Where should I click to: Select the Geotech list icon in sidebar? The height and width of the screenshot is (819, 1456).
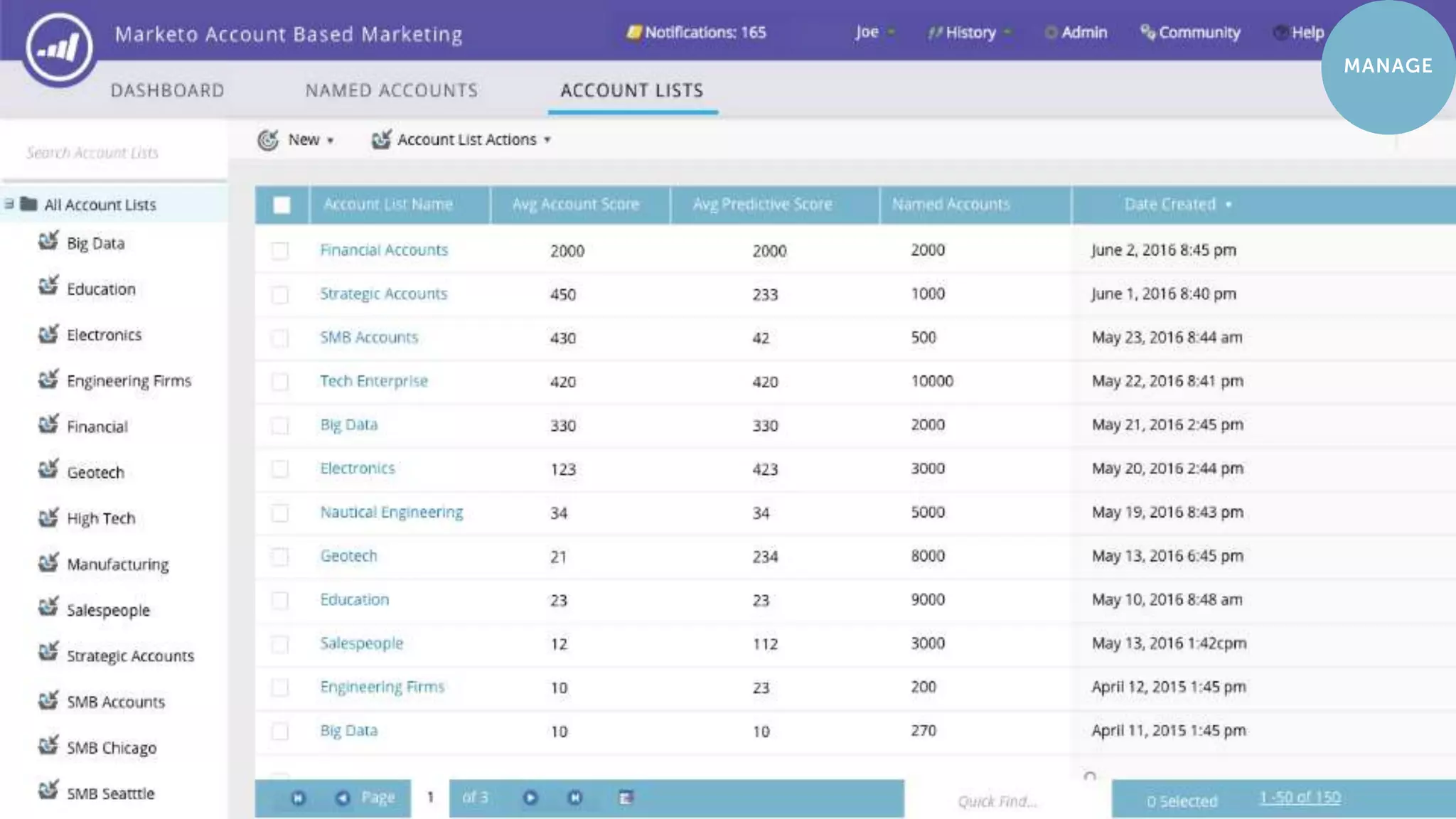pos(48,471)
